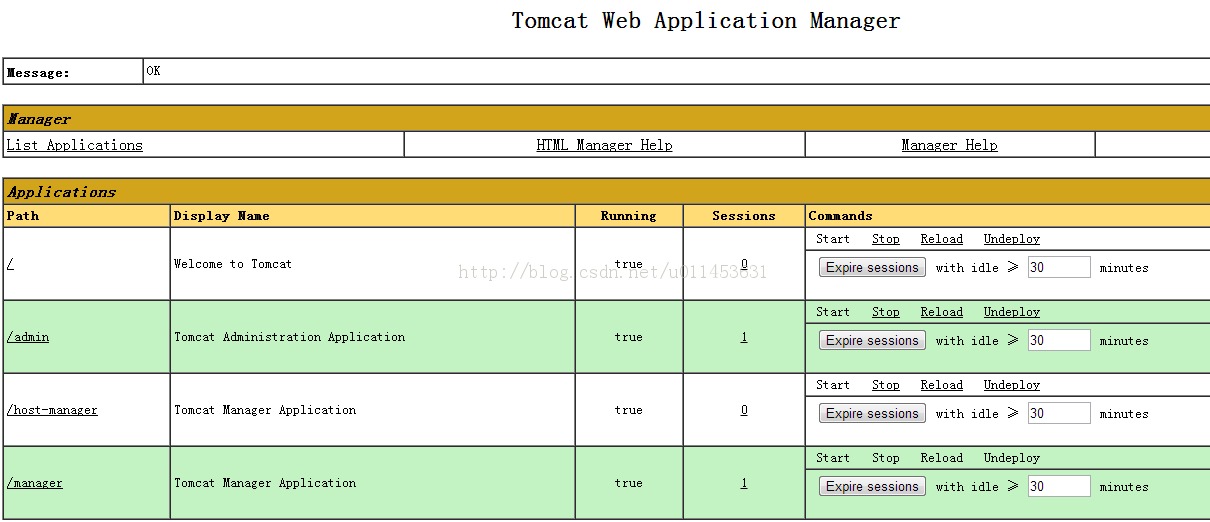Click the Sessions column header
This screenshot has height=522, width=1210.
(x=744, y=216)
